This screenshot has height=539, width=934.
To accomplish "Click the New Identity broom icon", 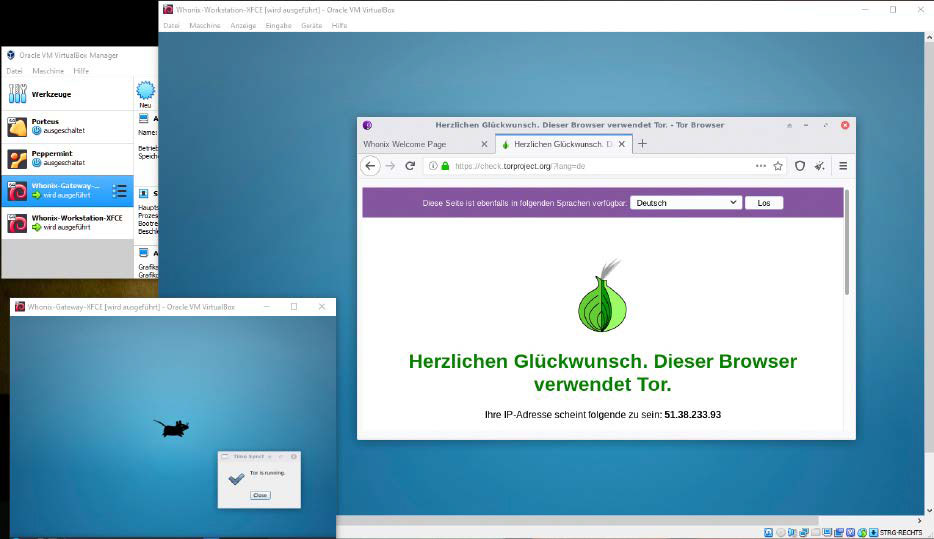I will pos(820,166).
